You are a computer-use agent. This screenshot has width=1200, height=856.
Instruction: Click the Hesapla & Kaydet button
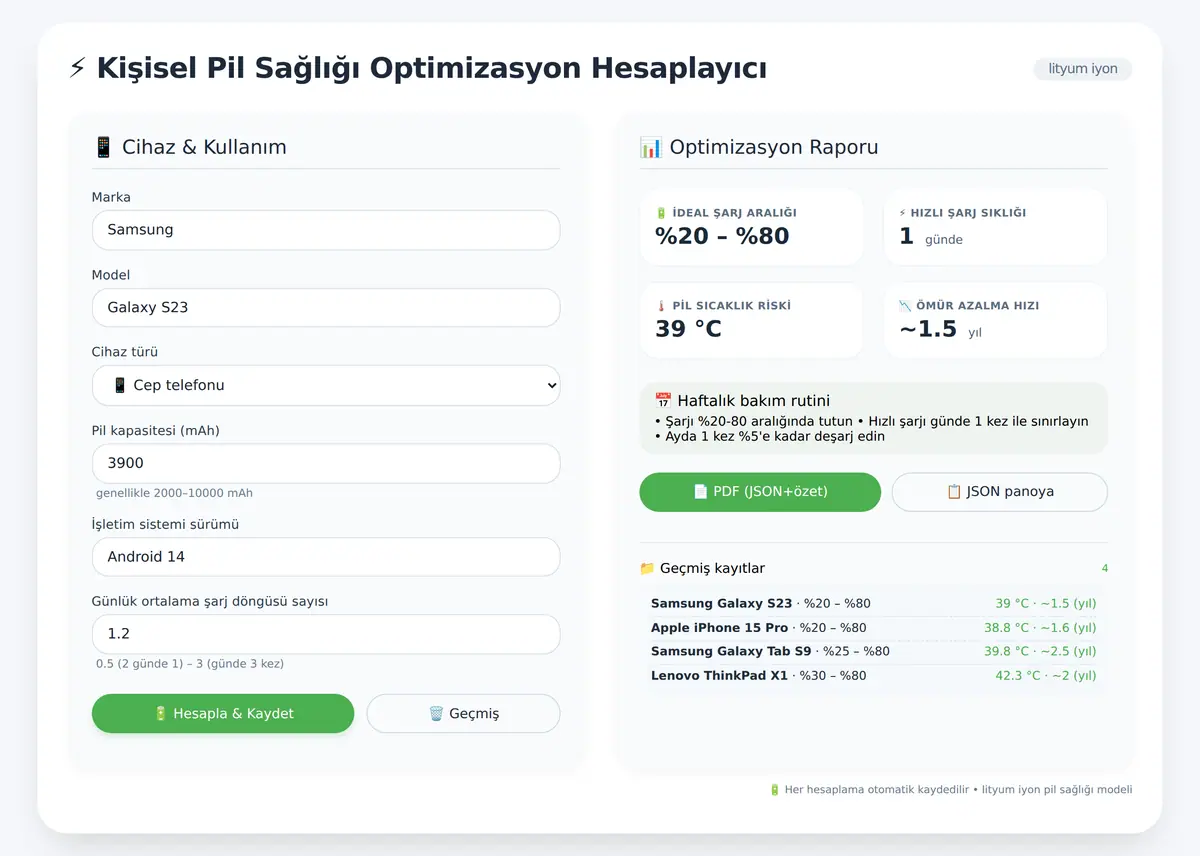[x=223, y=714]
